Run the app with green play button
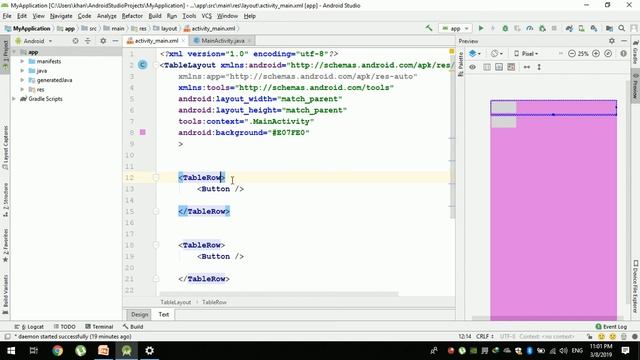Image resolution: width=640 pixels, height=360 pixels. pyautogui.click(x=481, y=28)
